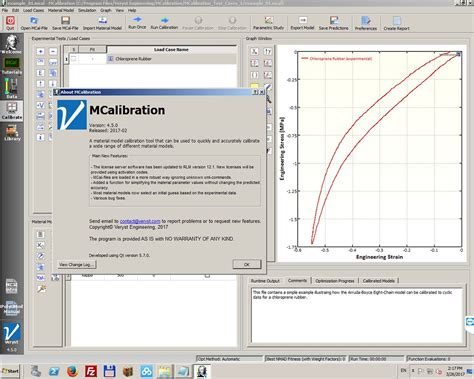Click the About dialog help question button

coord(255,92)
